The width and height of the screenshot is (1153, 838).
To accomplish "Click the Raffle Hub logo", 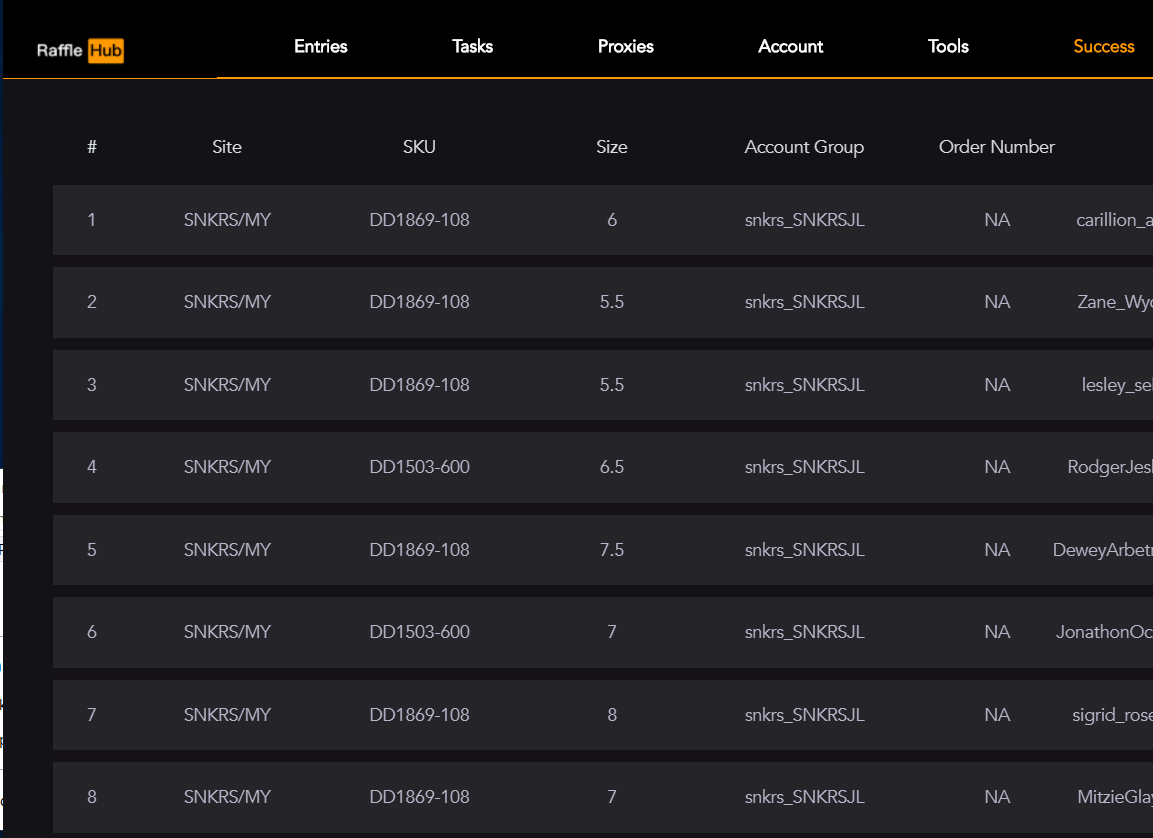I will click(80, 50).
